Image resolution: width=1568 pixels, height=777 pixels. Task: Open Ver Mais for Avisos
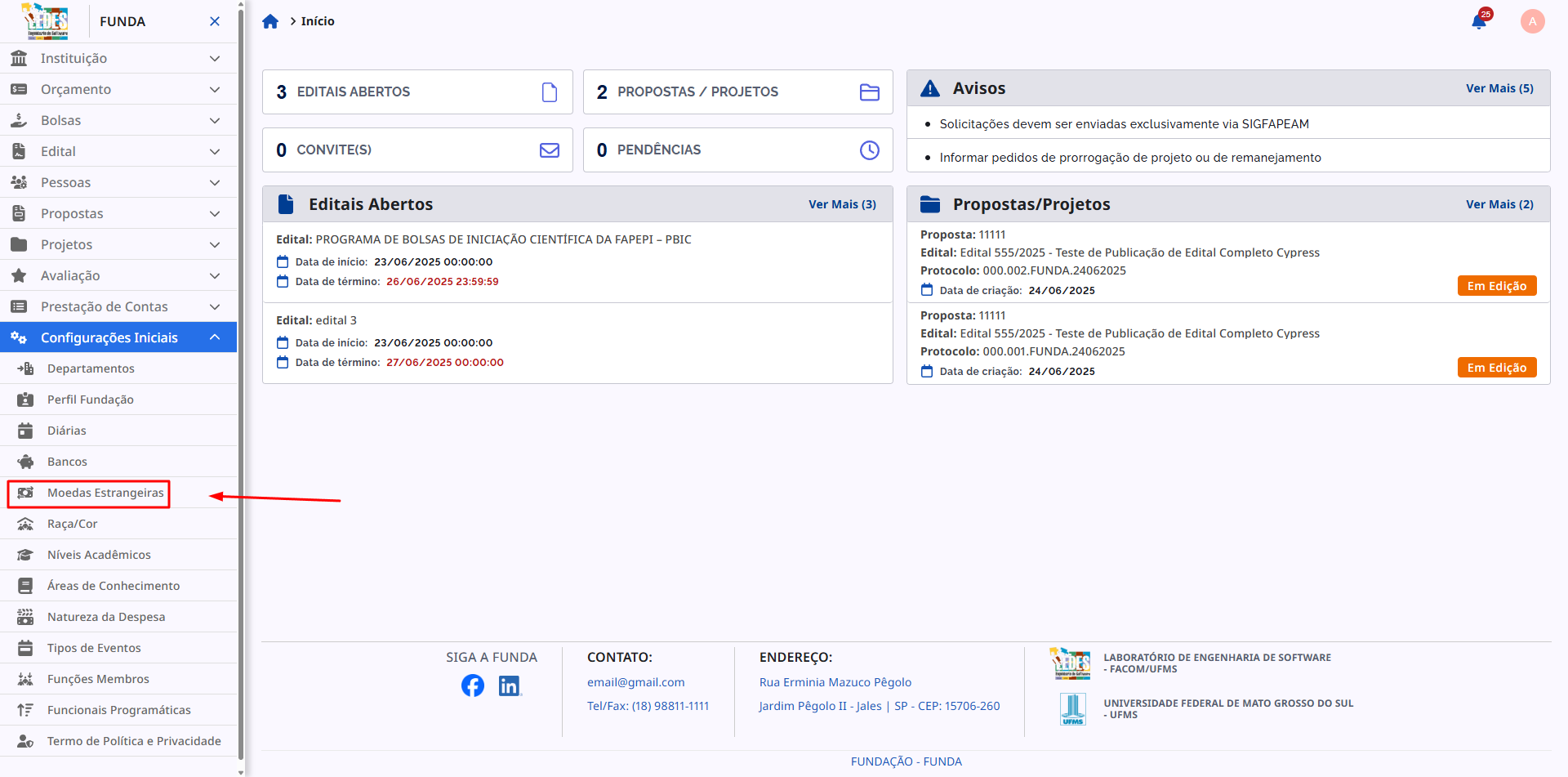[x=1499, y=88]
